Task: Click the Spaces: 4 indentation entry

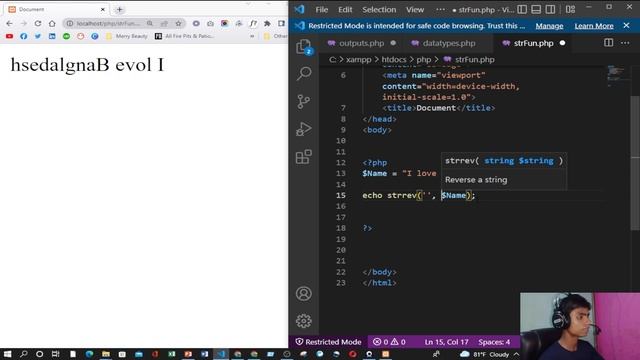Action: click(x=494, y=342)
